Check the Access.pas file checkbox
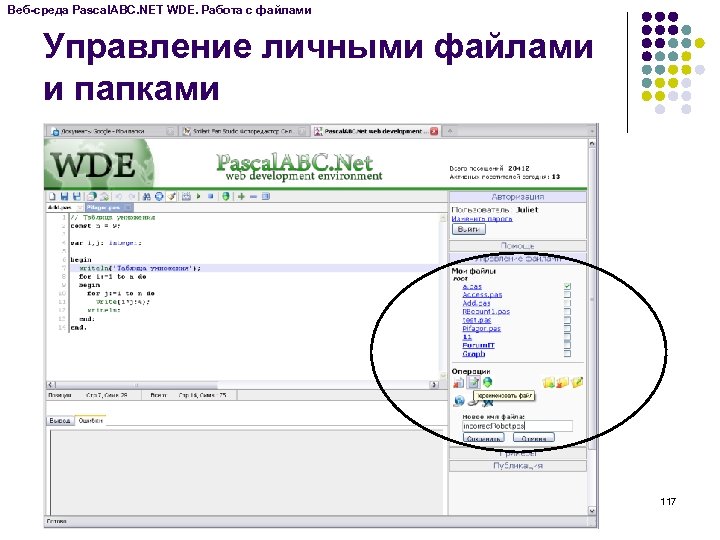 click(568, 294)
